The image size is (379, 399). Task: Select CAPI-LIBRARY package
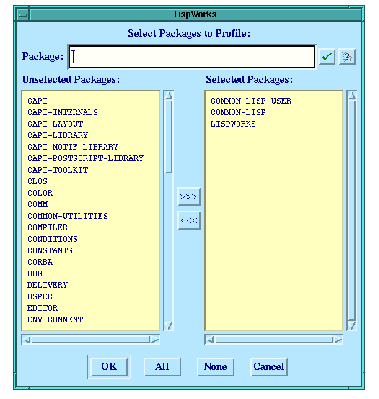point(58,135)
